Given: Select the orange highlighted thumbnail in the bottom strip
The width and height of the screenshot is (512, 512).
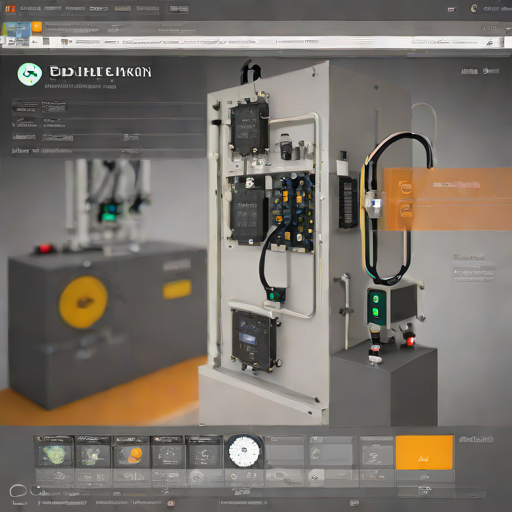Looking at the screenshot, I should (424, 452).
